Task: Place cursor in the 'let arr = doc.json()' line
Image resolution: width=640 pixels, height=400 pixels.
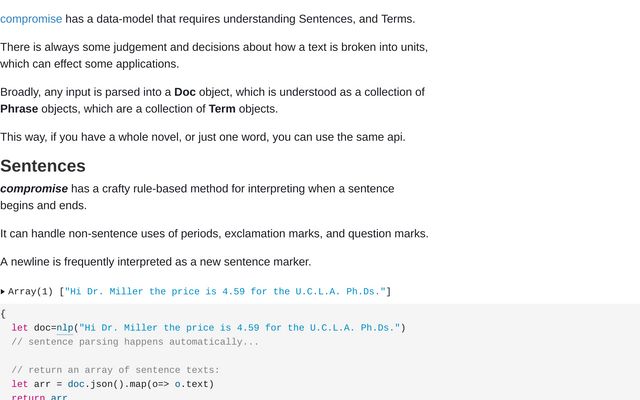Action: coord(113,384)
